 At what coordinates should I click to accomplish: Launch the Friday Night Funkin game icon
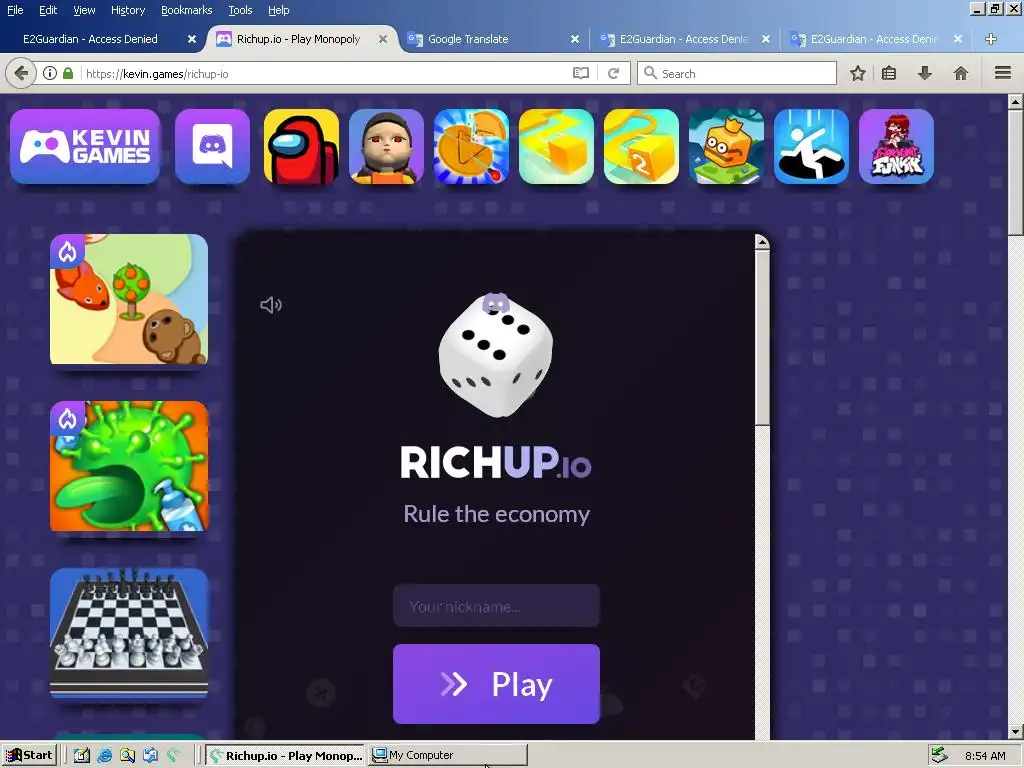pyautogui.click(x=896, y=146)
